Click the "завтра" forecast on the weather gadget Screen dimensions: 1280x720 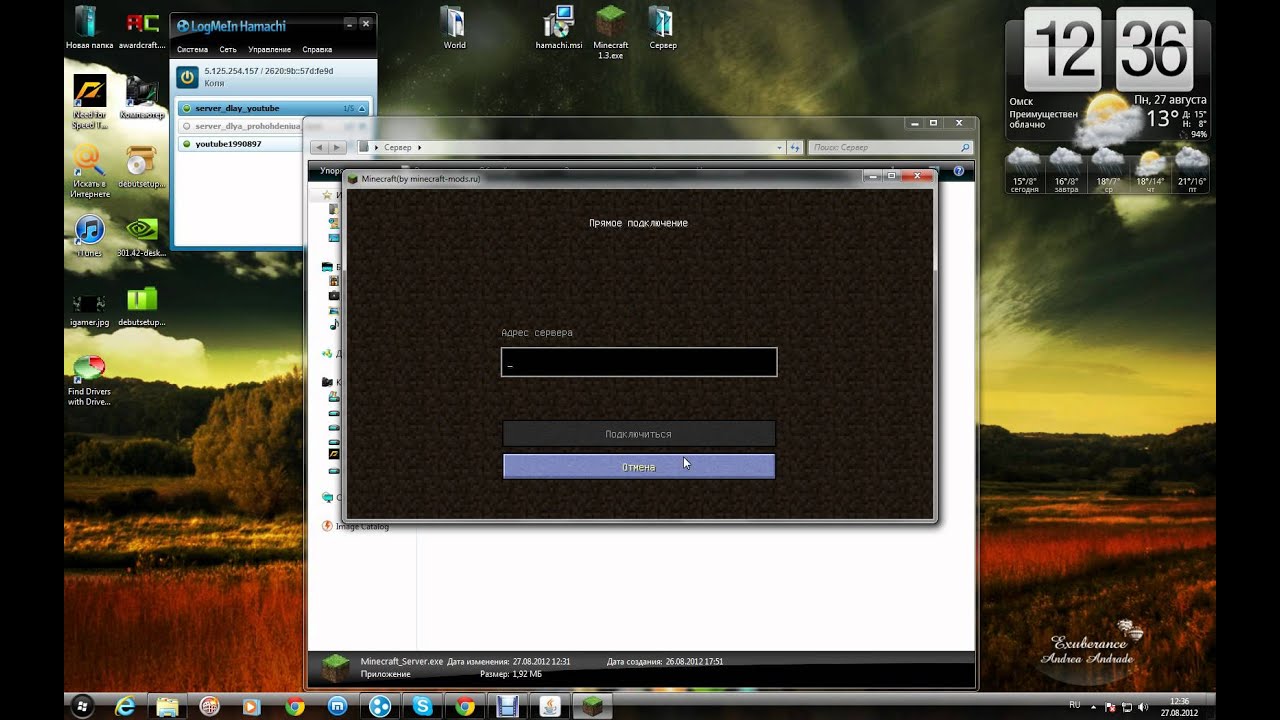(1066, 170)
